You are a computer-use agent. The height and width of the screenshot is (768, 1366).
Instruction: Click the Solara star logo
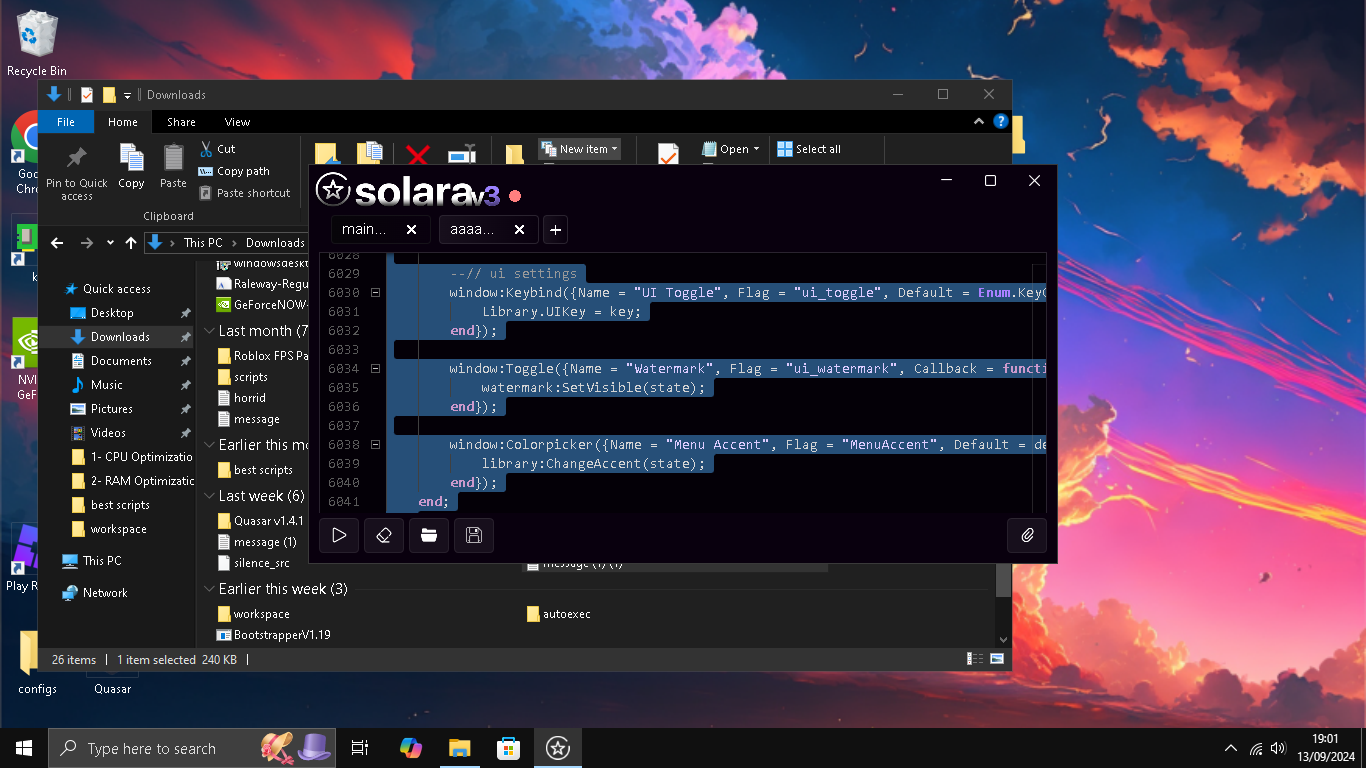[332, 190]
